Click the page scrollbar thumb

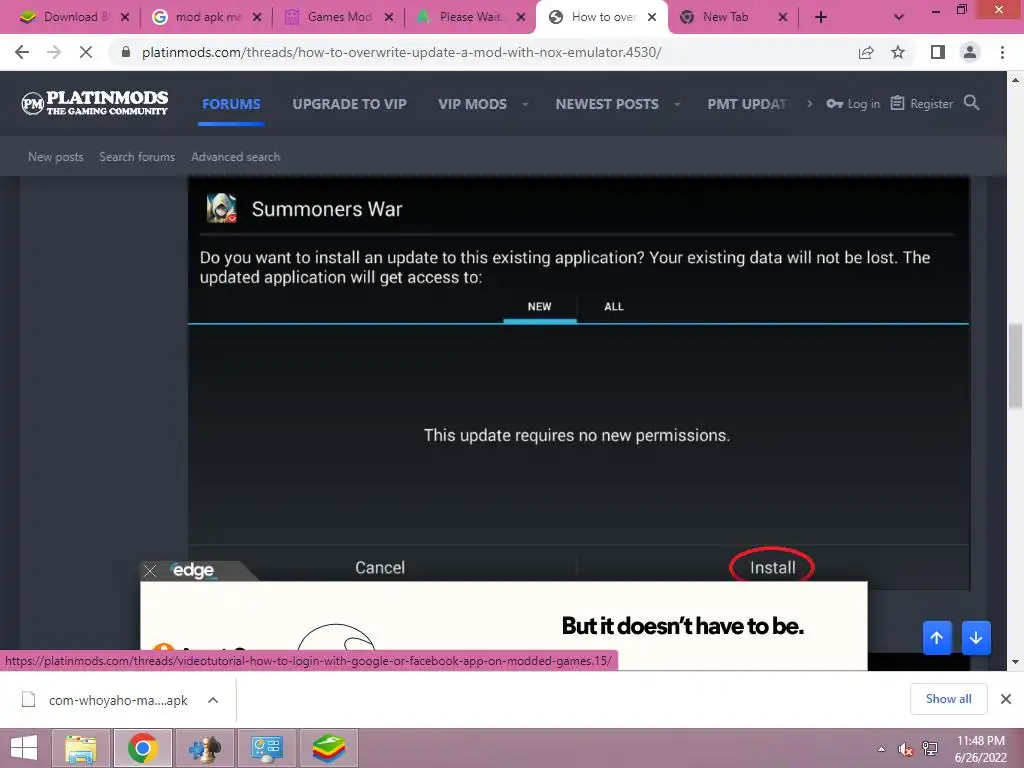(1015, 366)
